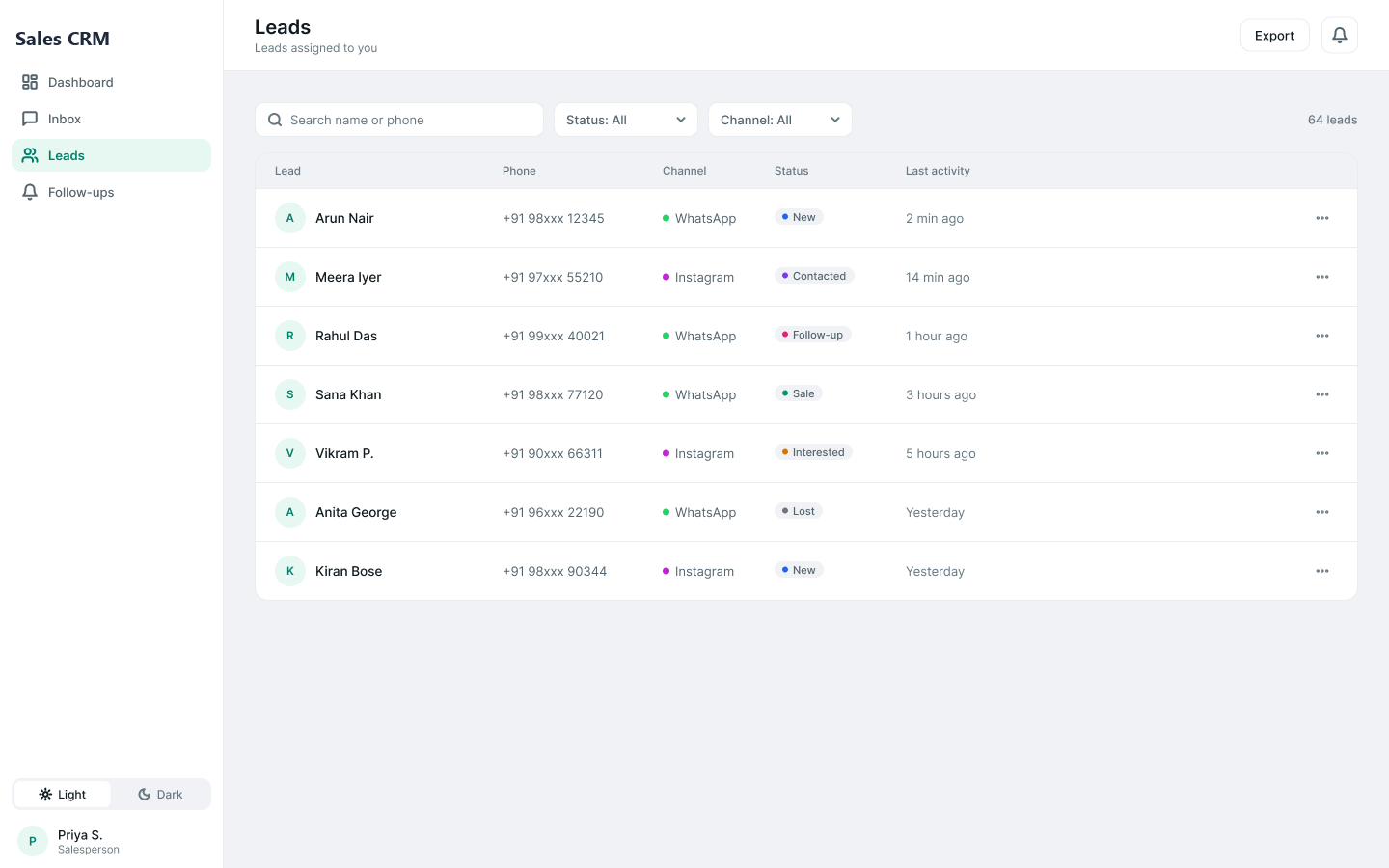The height and width of the screenshot is (868, 1389).
Task: Click the 64 leads count label
Action: pyautogui.click(x=1332, y=120)
